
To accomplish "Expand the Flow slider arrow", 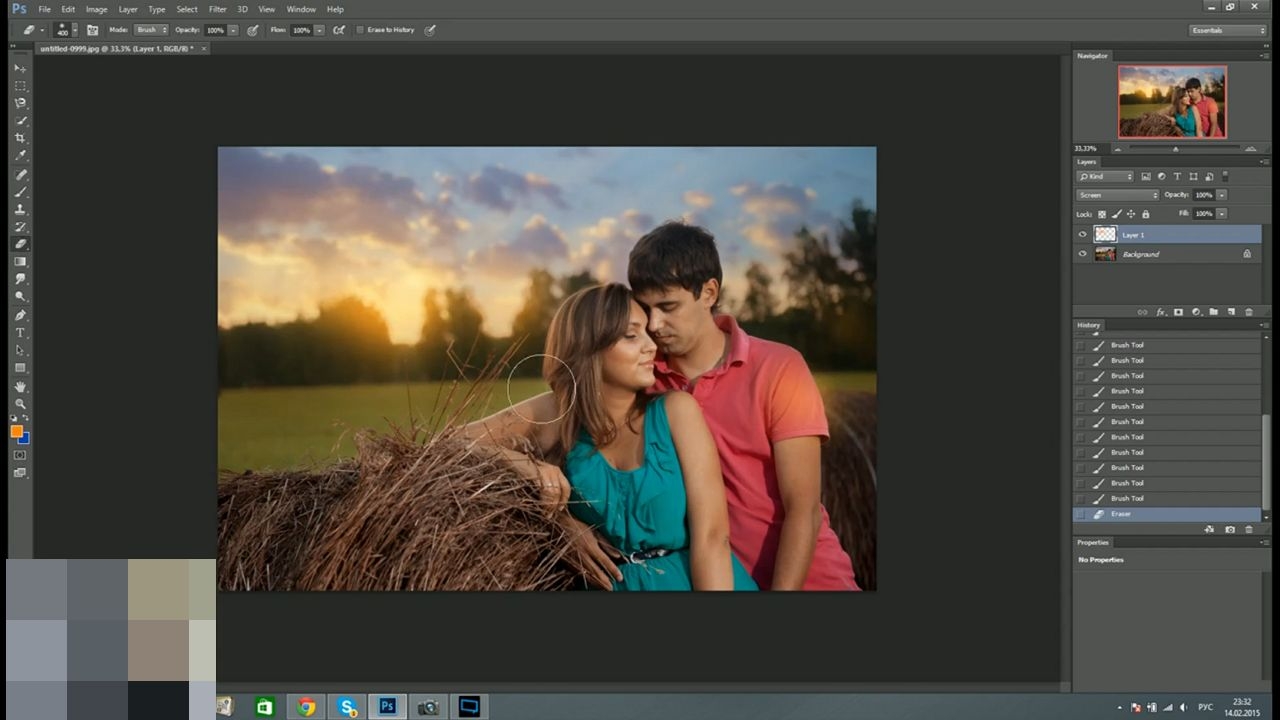I will [319, 30].
